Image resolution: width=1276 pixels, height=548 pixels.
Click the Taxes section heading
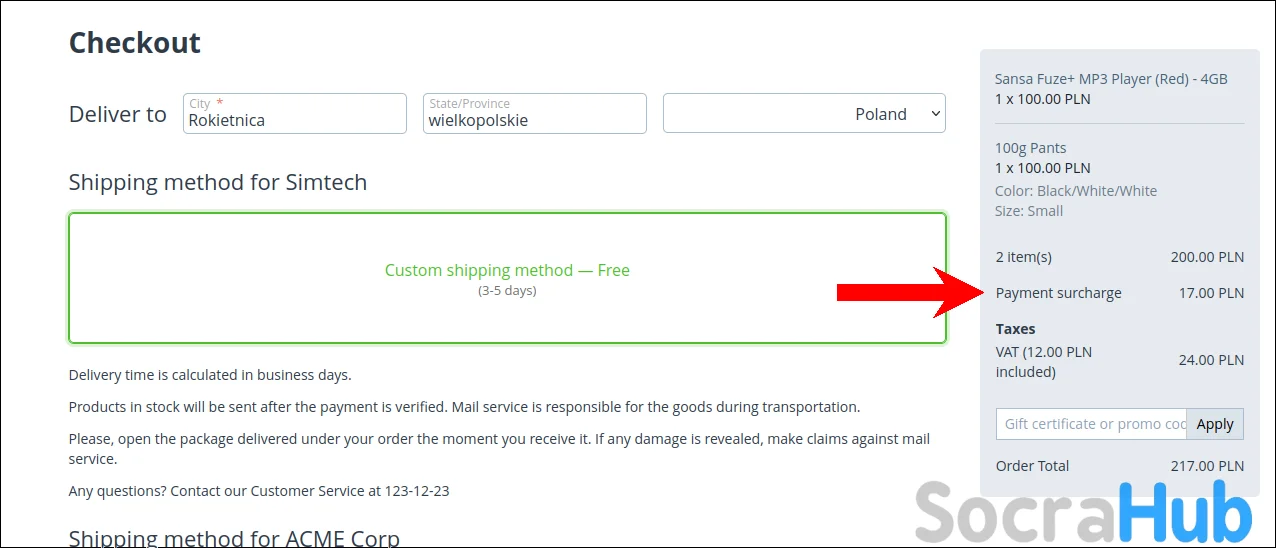coord(1015,329)
